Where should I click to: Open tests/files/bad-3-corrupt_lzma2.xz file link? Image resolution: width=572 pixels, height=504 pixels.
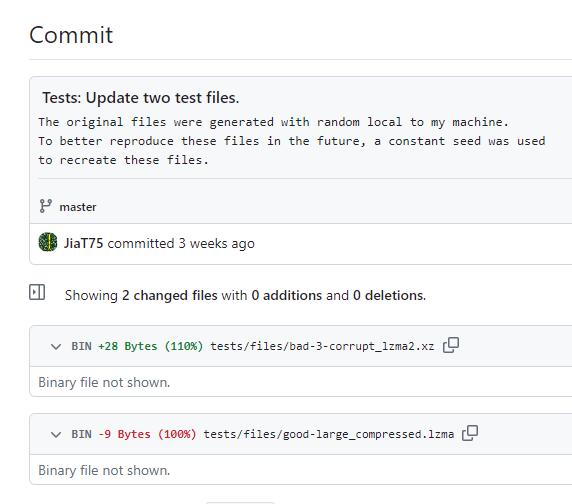click(322, 346)
